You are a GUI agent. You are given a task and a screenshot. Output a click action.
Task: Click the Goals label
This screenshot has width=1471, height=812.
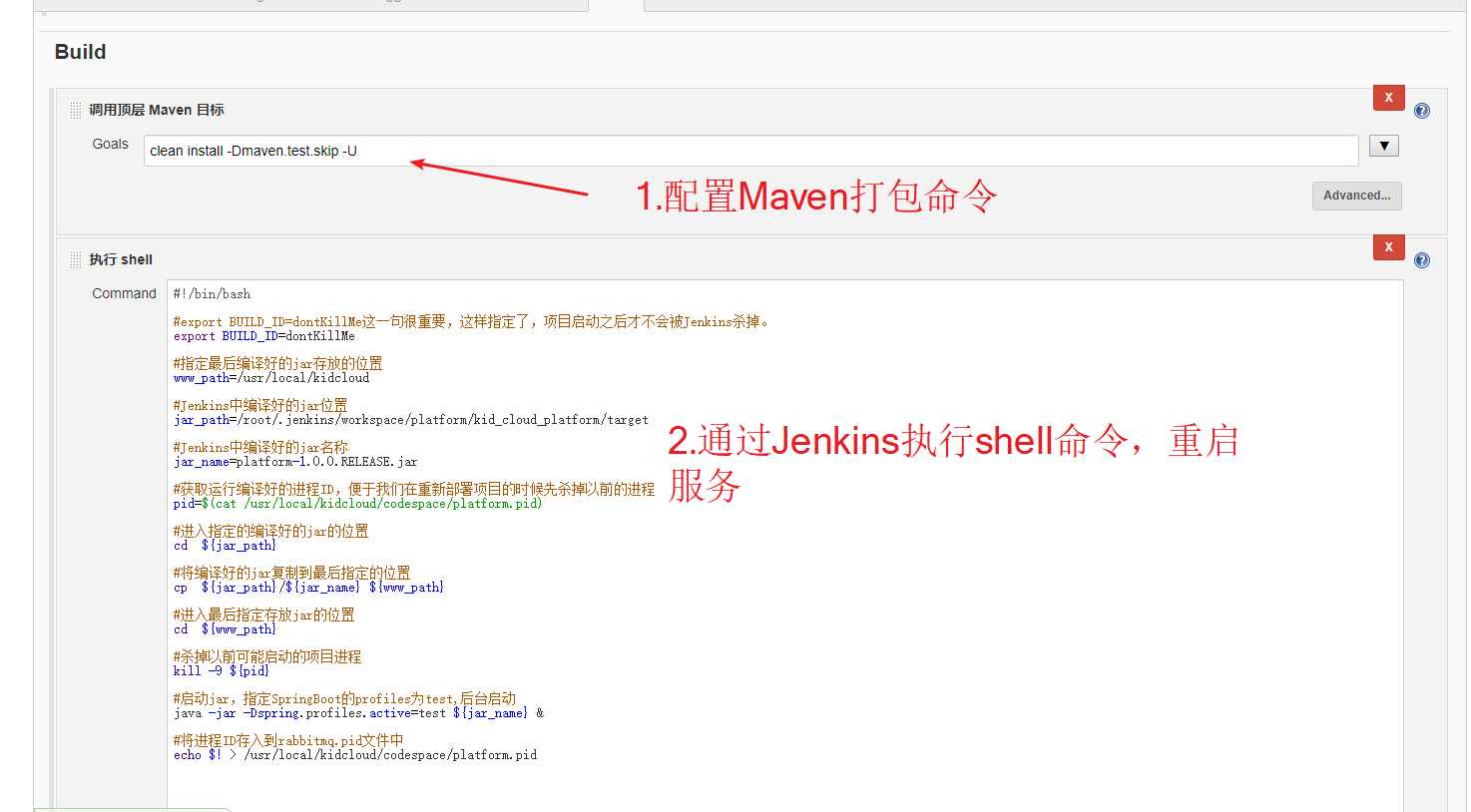(x=110, y=144)
